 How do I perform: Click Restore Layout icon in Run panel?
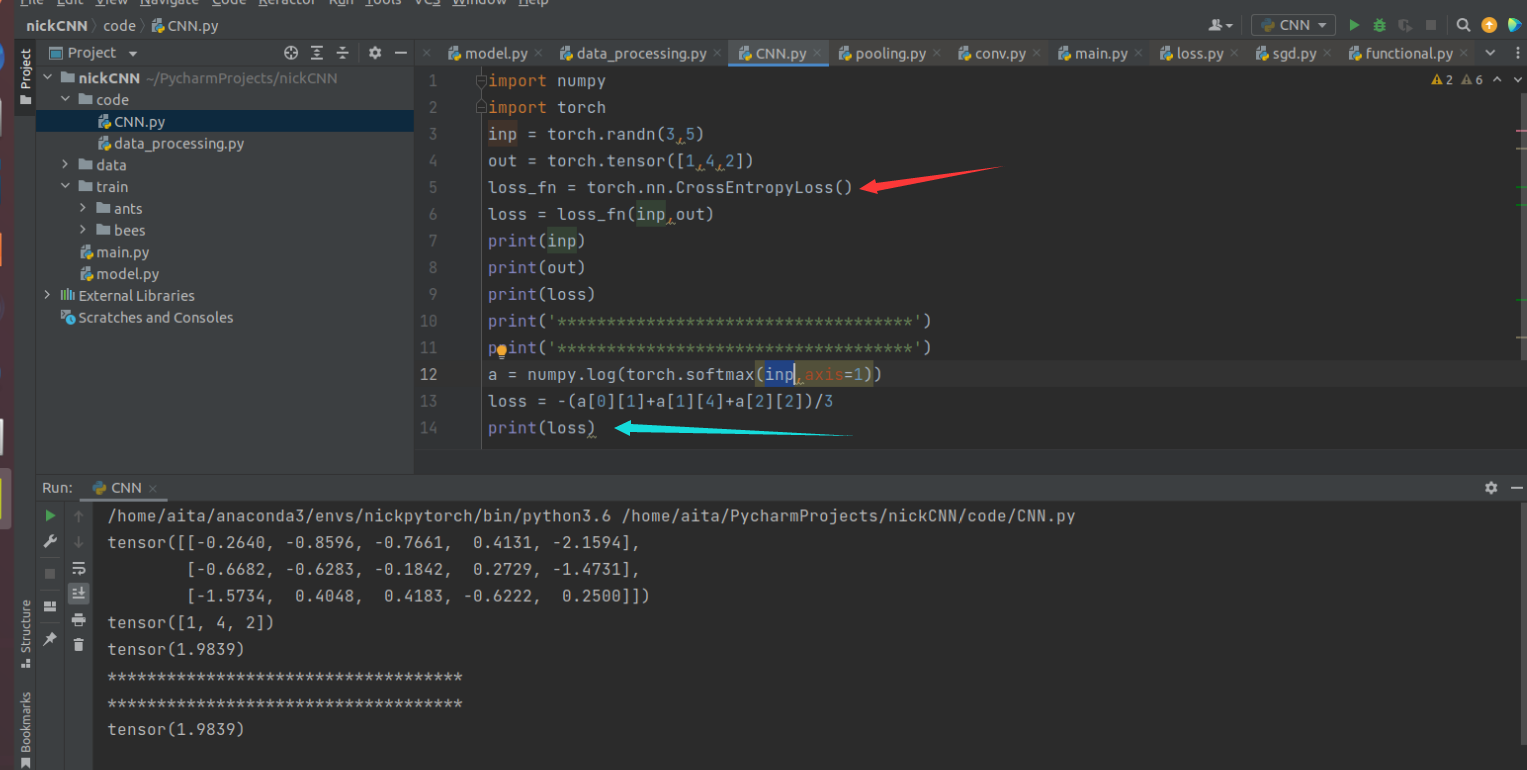tap(50, 606)
